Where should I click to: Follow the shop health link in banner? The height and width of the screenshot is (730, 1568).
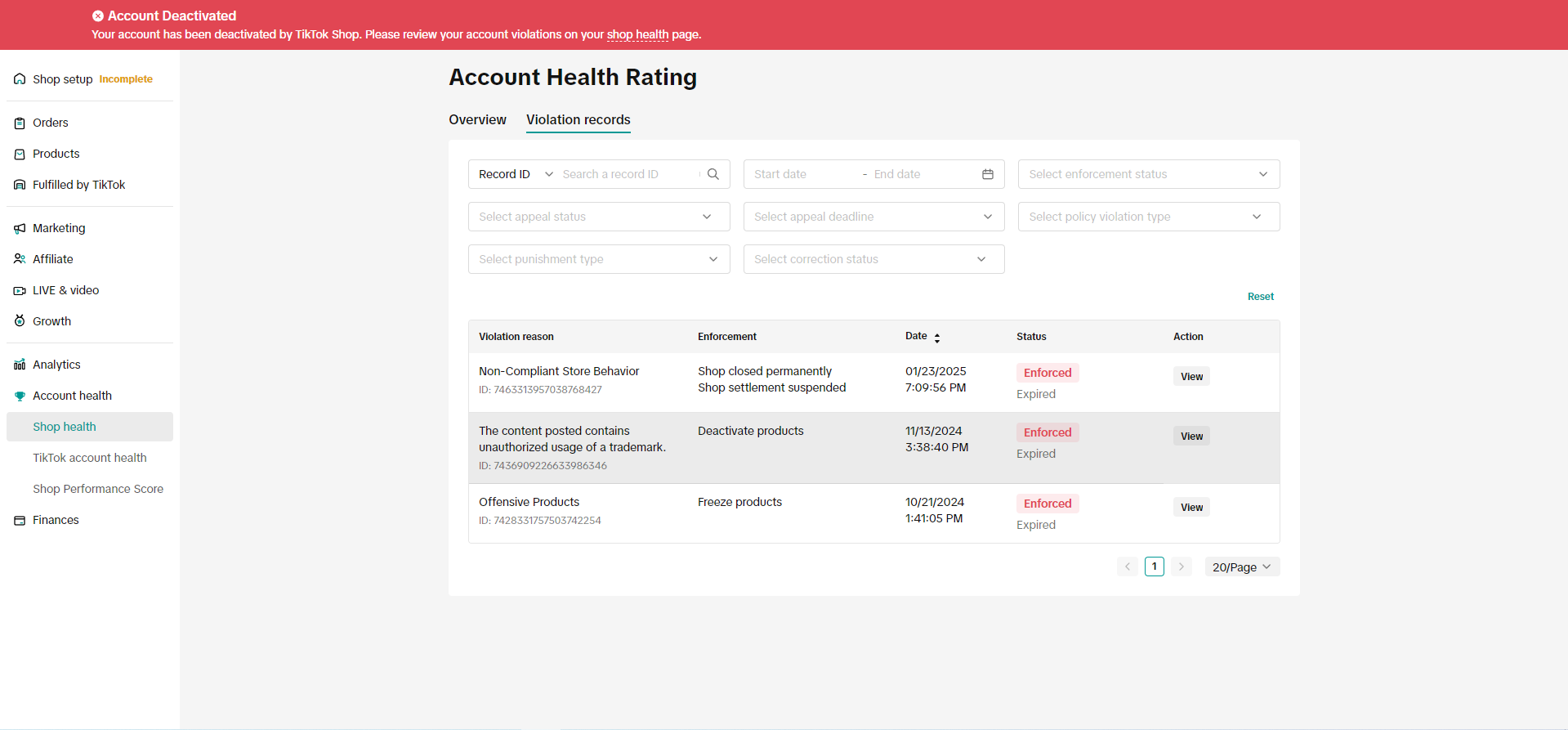tap(637, 35)
